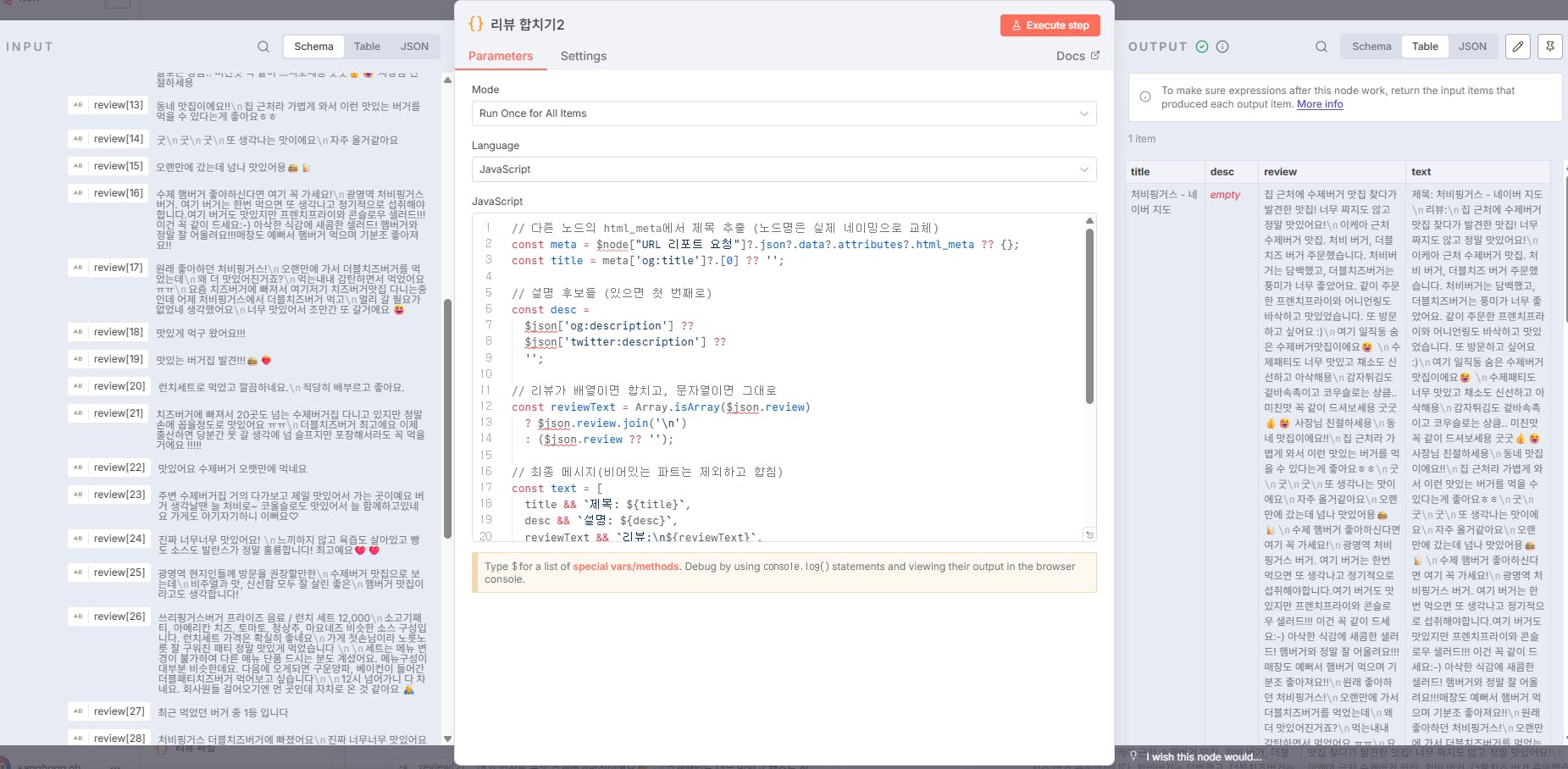Click the info icon in the output notice
This screenshot has width=1568, height=769.
pyautogui.click(x=1145, y=97)
